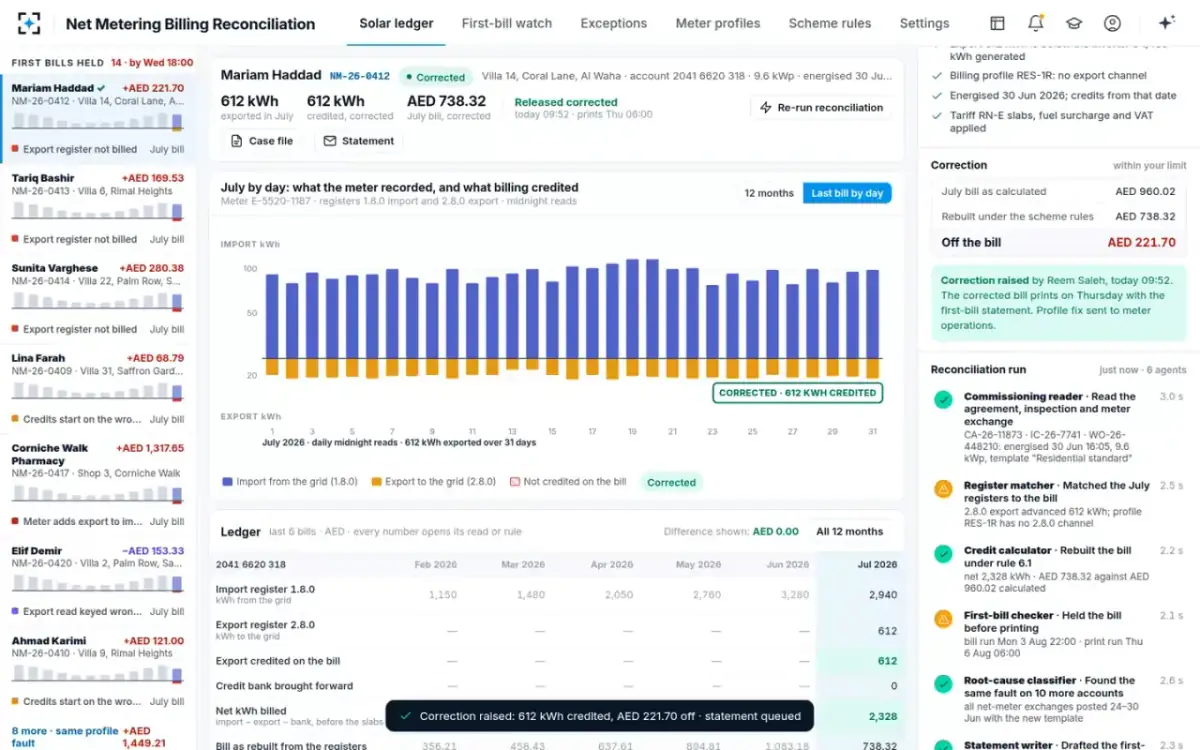Select Tariq Bashir in held bills list
The image size is (1200, 750).
pyautogui.click(x=98, y=208)
